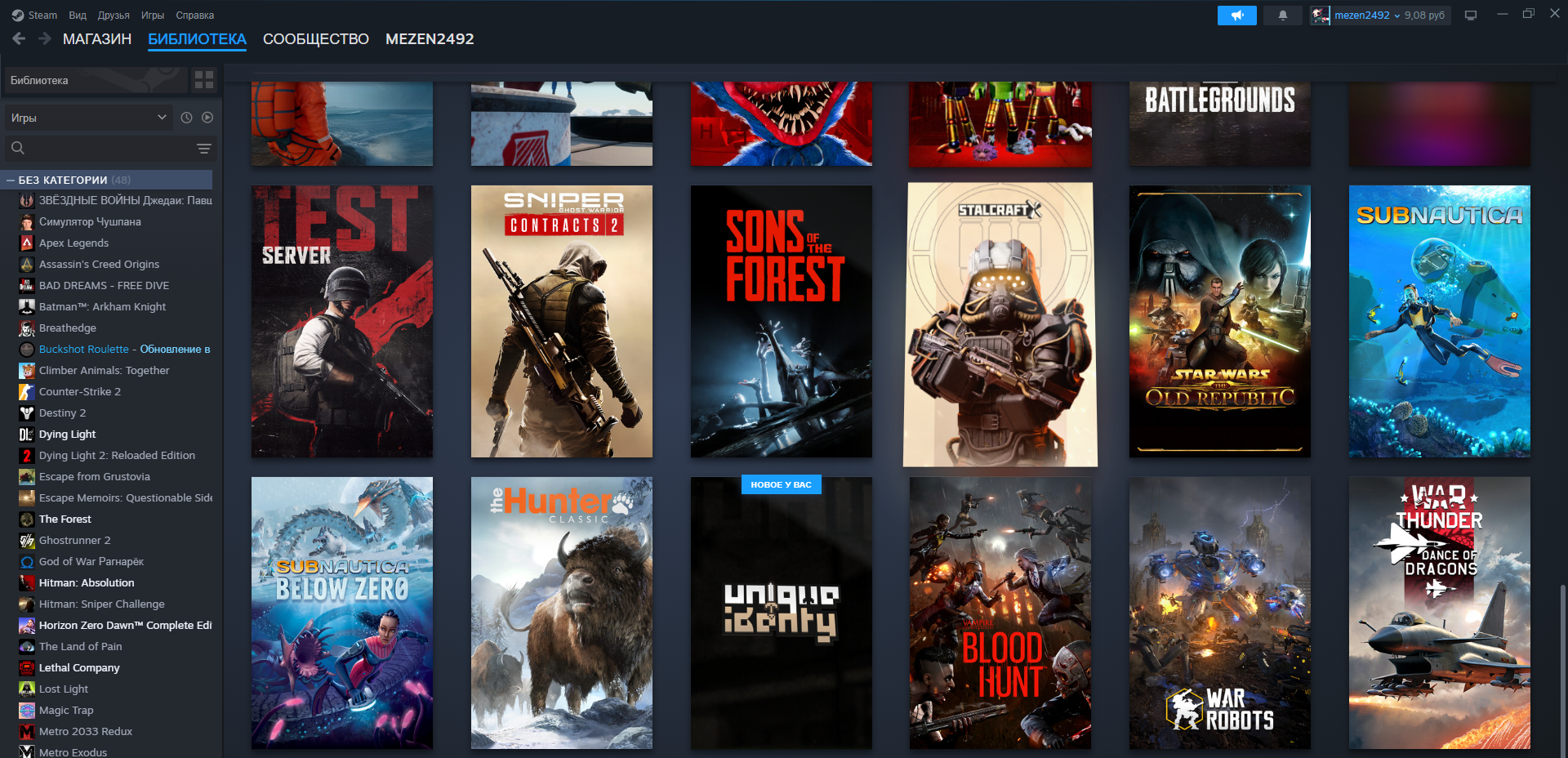Click the Симулятор Чушпана list icon
The image size is (1568, 758).
point(27,222)
